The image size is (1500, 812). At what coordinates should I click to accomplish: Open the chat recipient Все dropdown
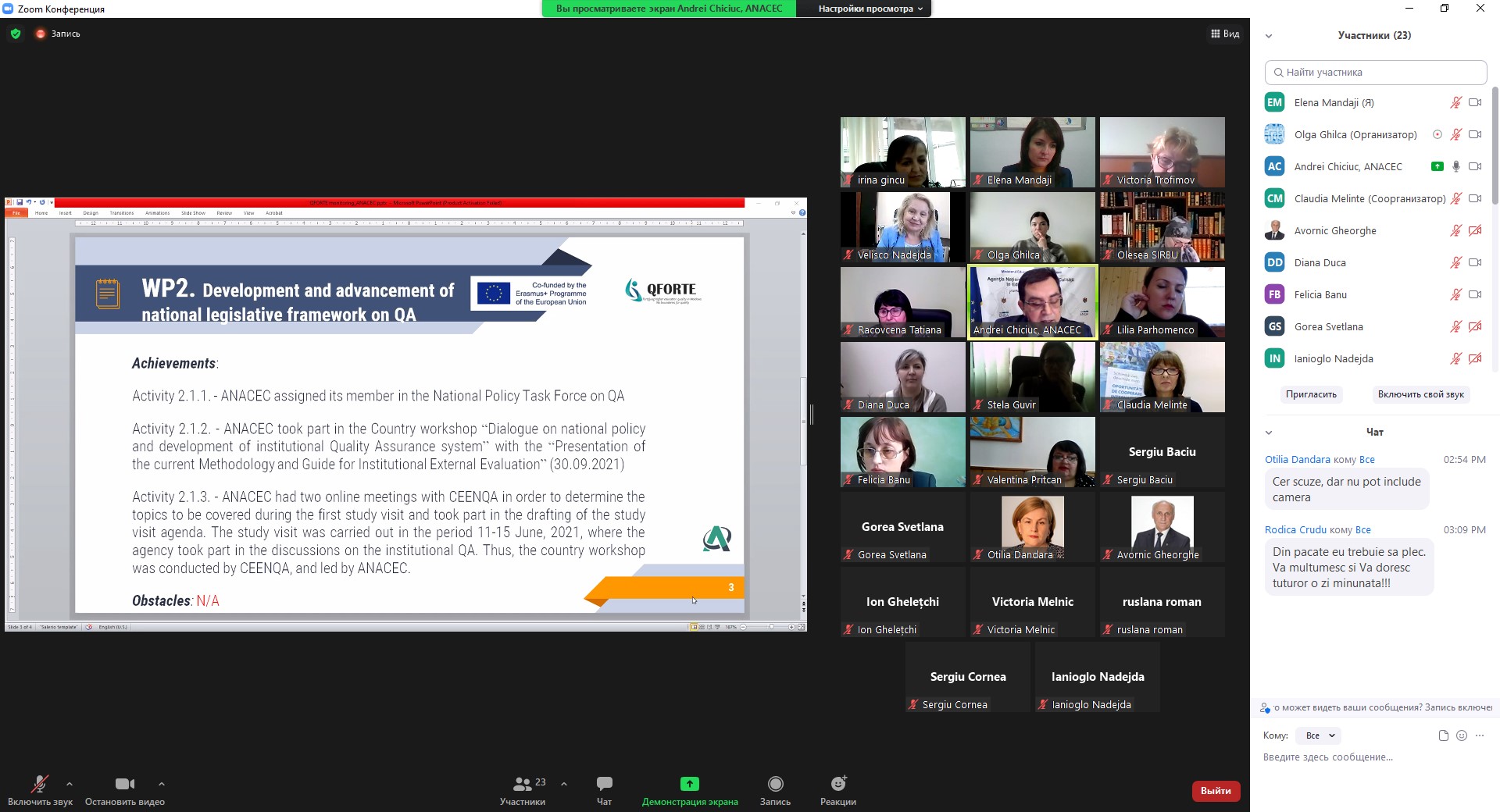1320,735
